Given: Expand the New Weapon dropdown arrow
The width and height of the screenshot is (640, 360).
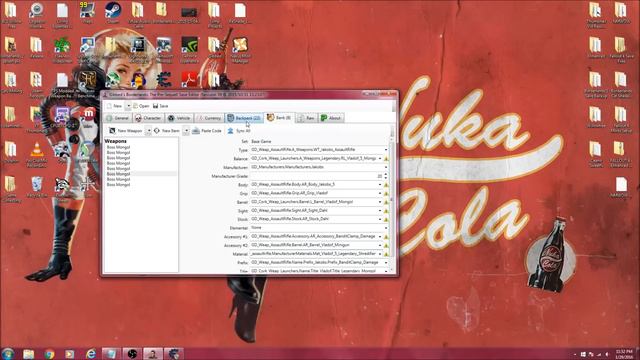Looking at the screenshot, I should (x=149, y=131).
